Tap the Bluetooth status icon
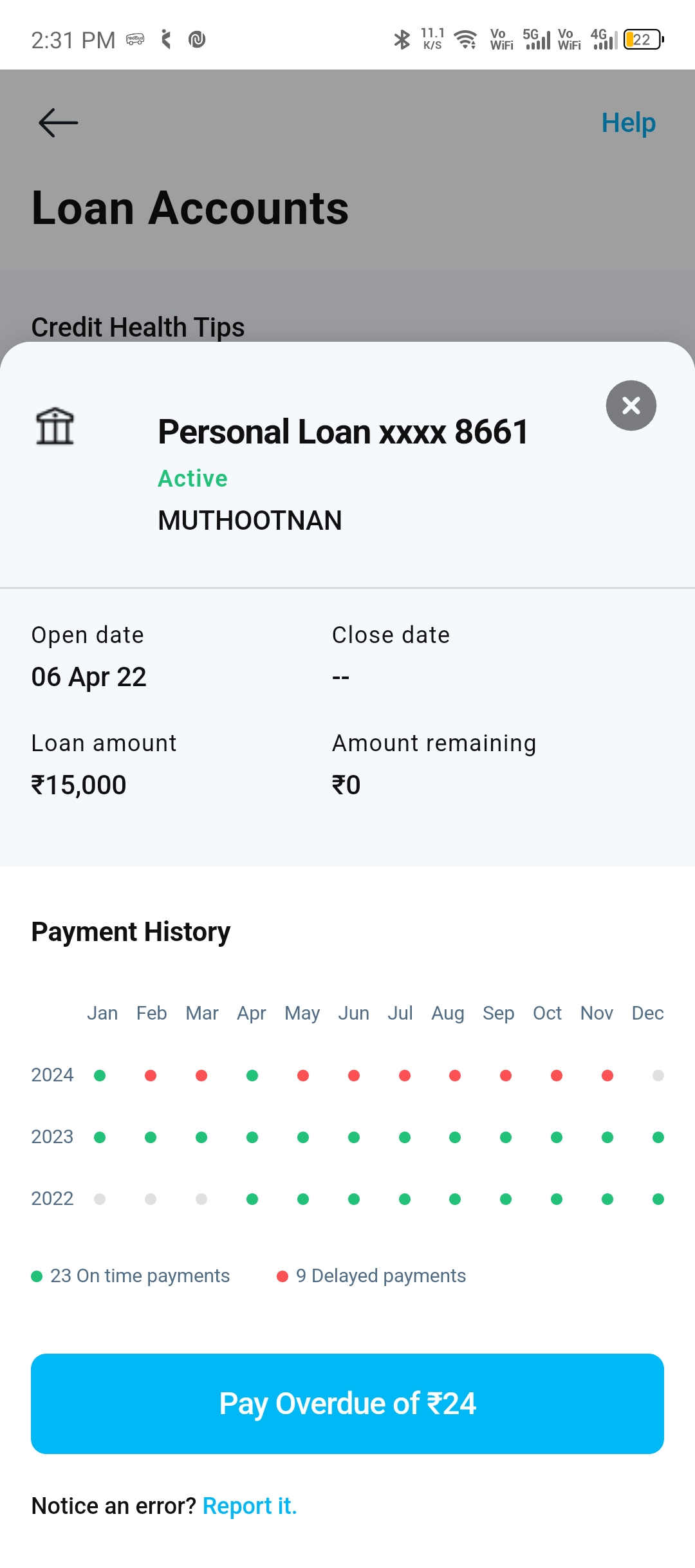 click(402, 40)
